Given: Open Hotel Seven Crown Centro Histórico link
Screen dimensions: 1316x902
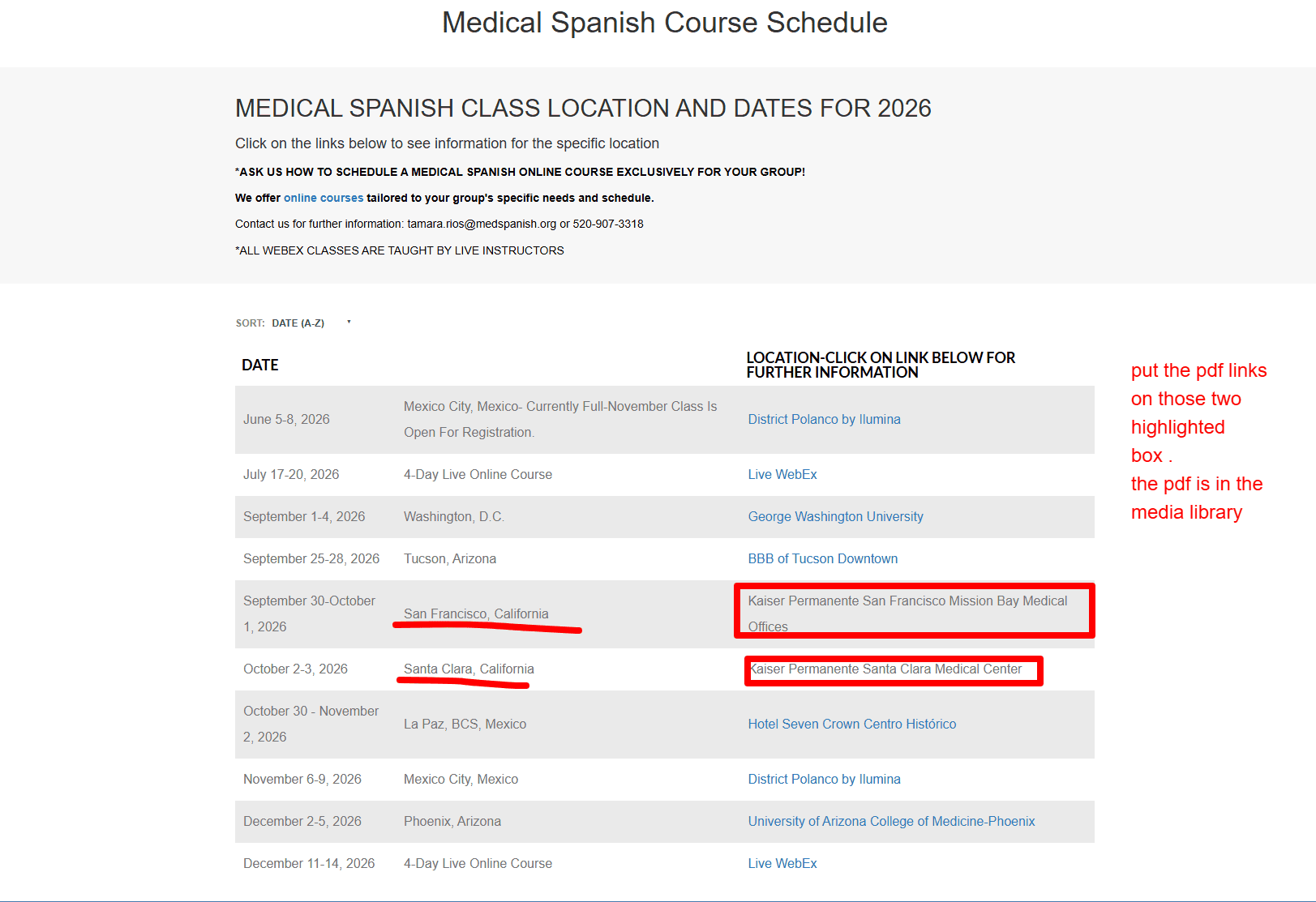Looking at the screenshot, I should point(851,724).
